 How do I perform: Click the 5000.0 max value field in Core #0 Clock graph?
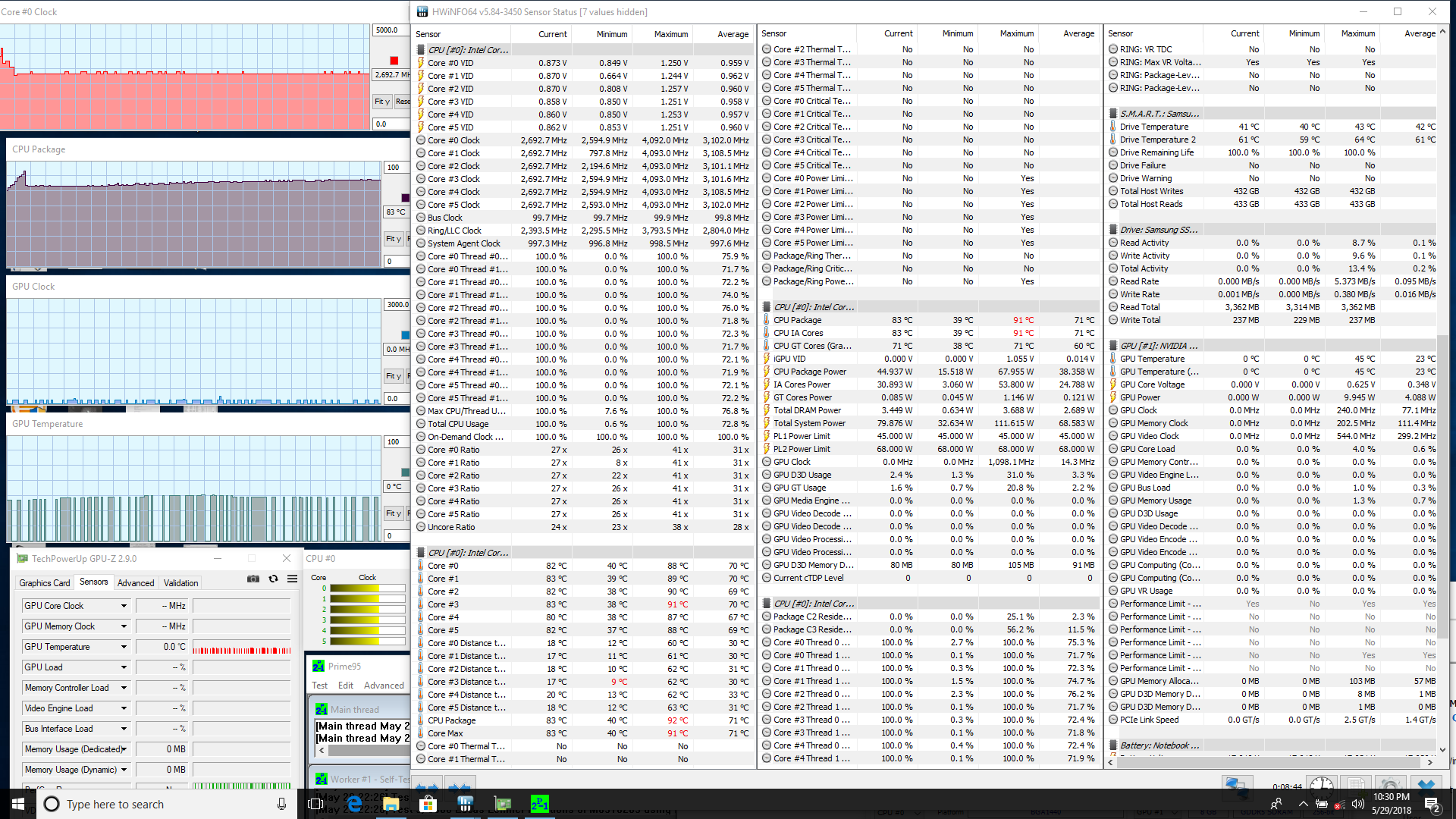(391, 30)
